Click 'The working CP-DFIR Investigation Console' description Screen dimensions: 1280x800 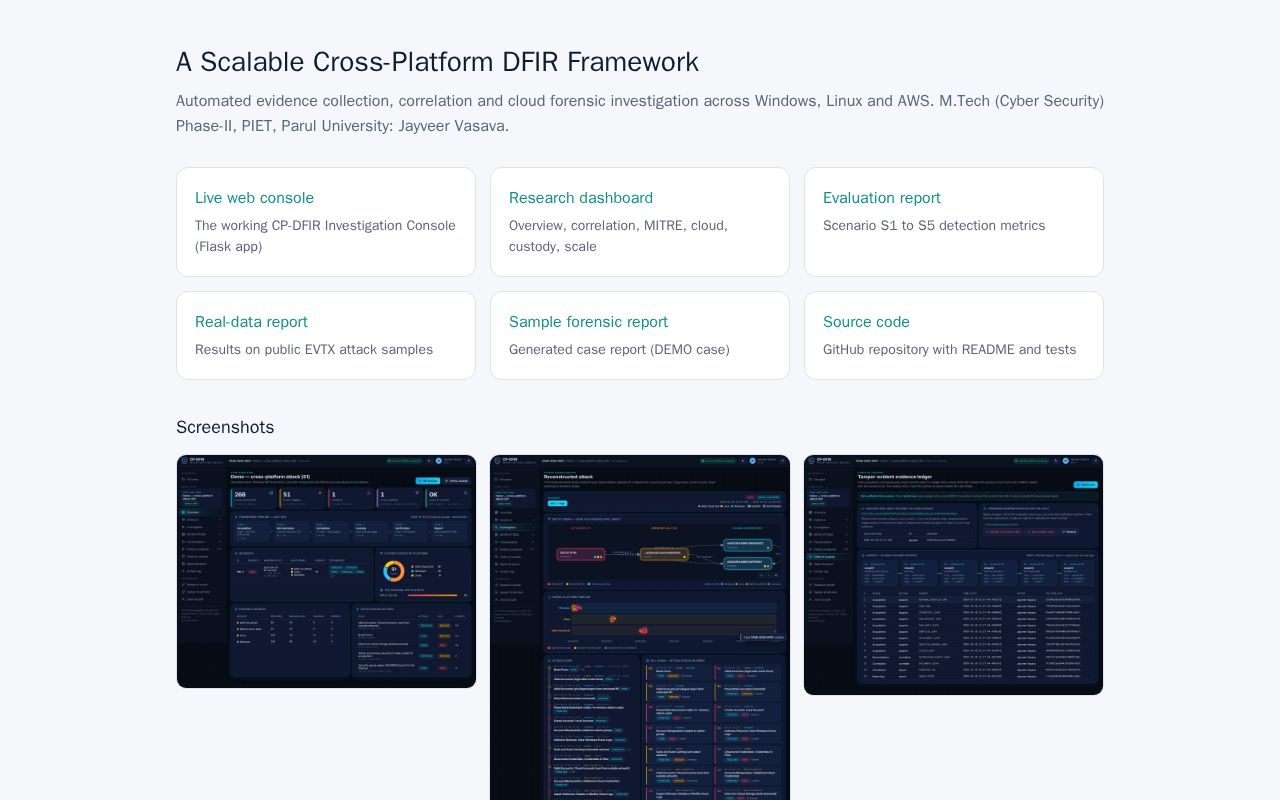click(x=326, y=236)
